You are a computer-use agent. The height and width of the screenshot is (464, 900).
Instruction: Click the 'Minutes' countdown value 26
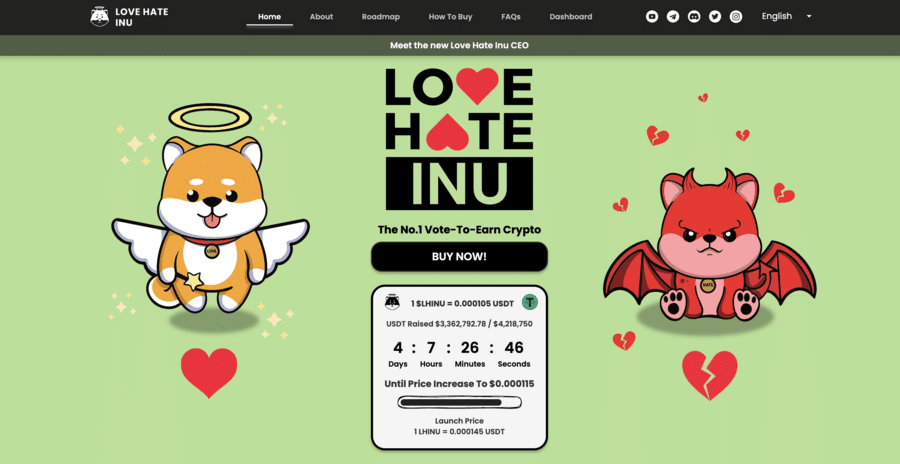coord(470,347)
